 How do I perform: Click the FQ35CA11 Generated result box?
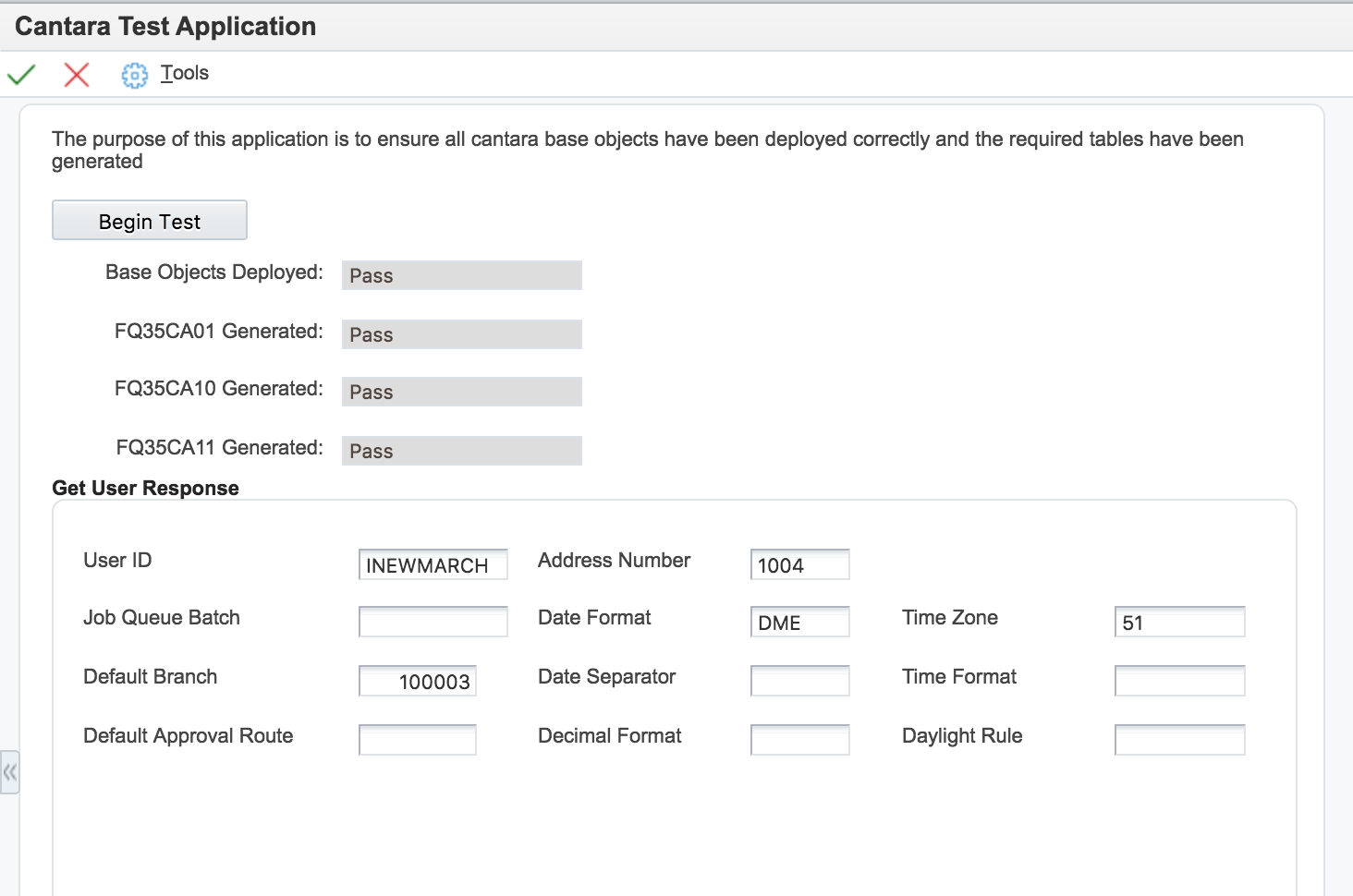point(461,451)
